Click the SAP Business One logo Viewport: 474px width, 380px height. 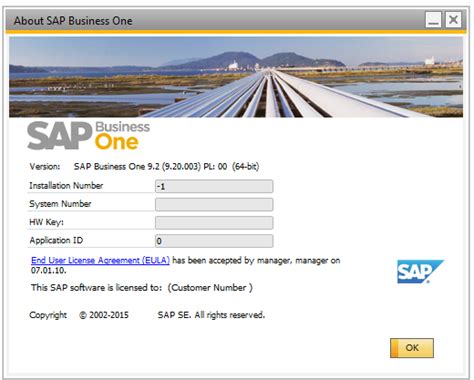coord(89,136)
